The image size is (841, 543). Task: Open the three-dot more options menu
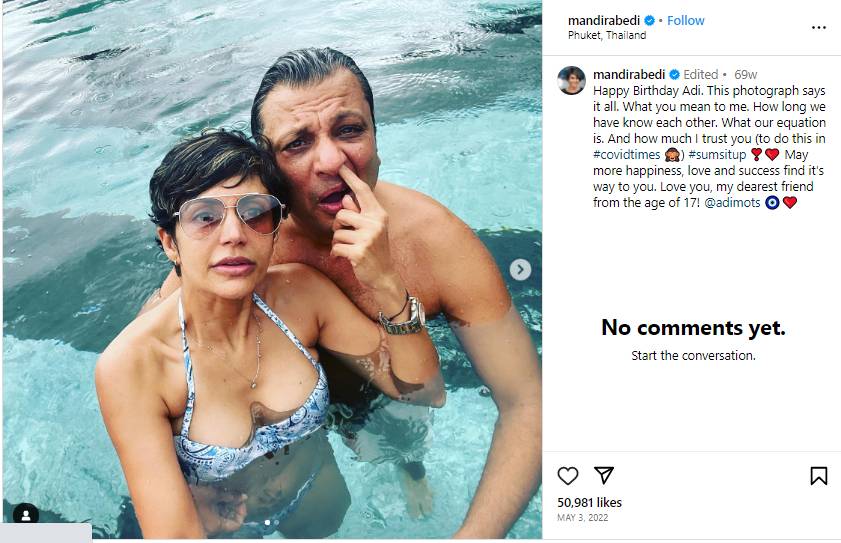click(818, 27)
